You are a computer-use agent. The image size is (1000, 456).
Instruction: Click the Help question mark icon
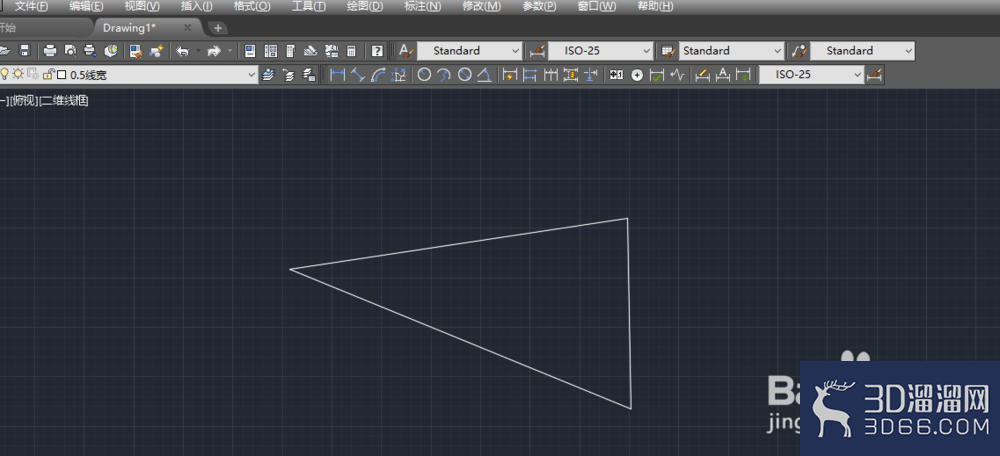378,50
